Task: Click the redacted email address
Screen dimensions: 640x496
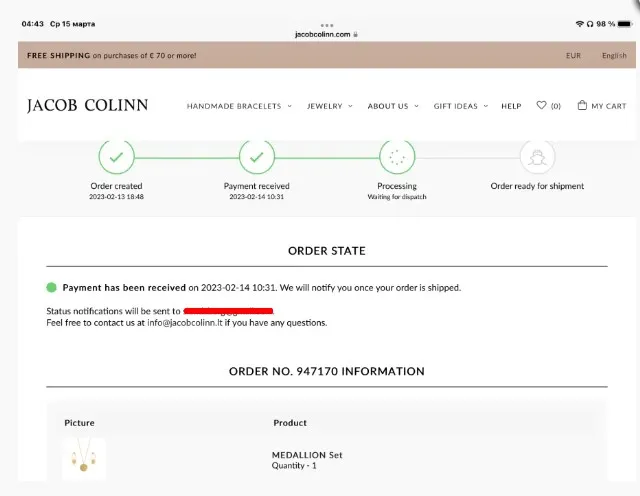Action: (x=228, y=311)
